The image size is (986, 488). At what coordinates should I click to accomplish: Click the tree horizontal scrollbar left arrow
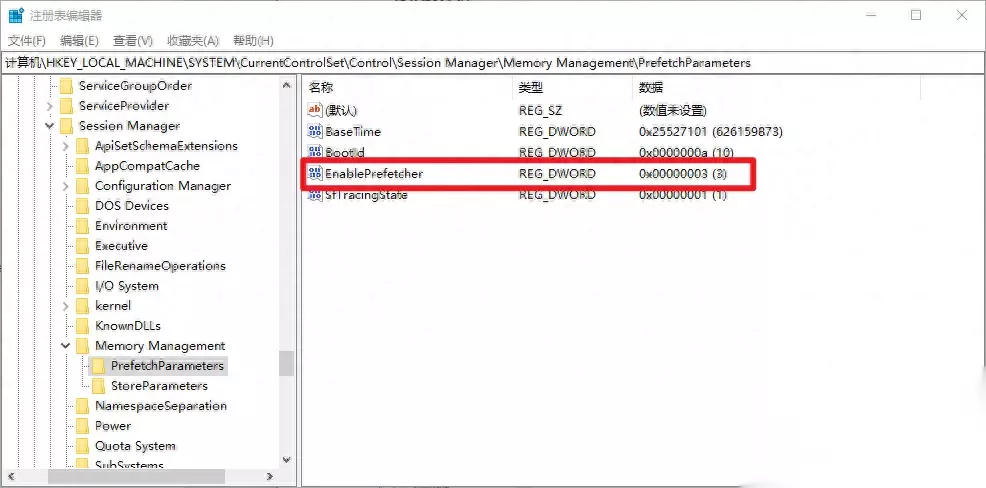click(x=9, y=477)
